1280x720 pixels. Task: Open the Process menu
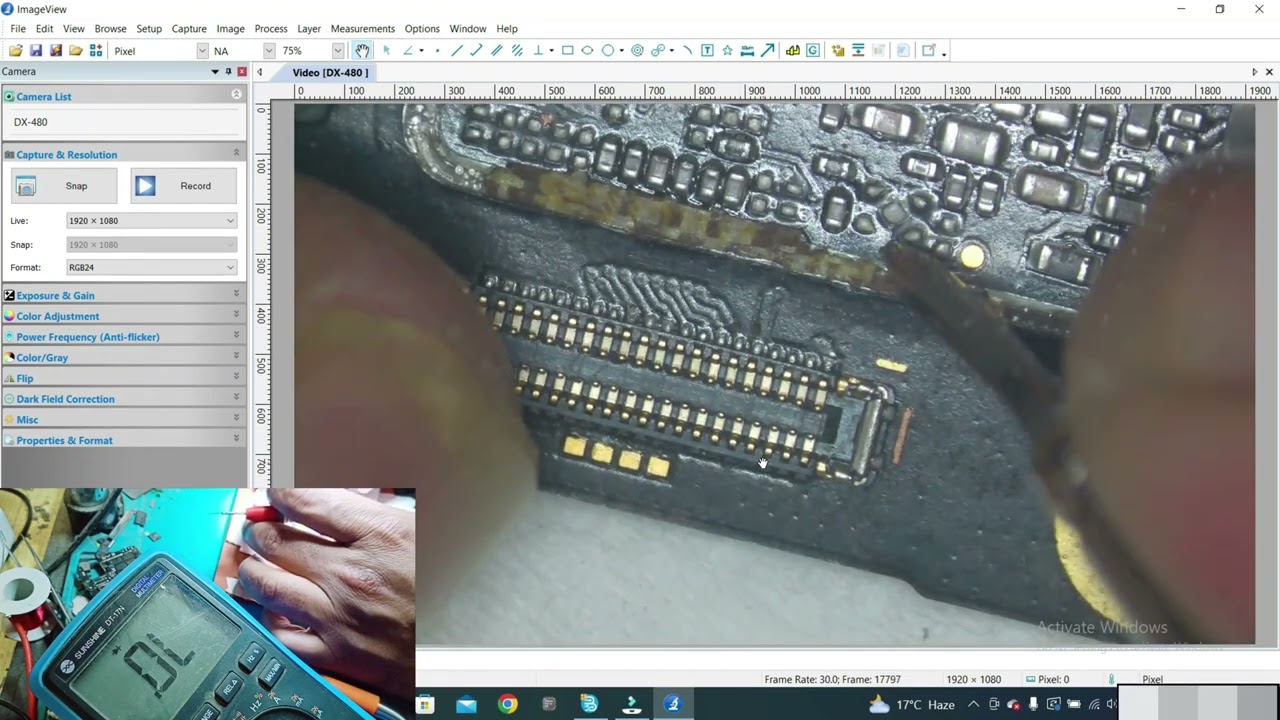[x=270, y=29]
